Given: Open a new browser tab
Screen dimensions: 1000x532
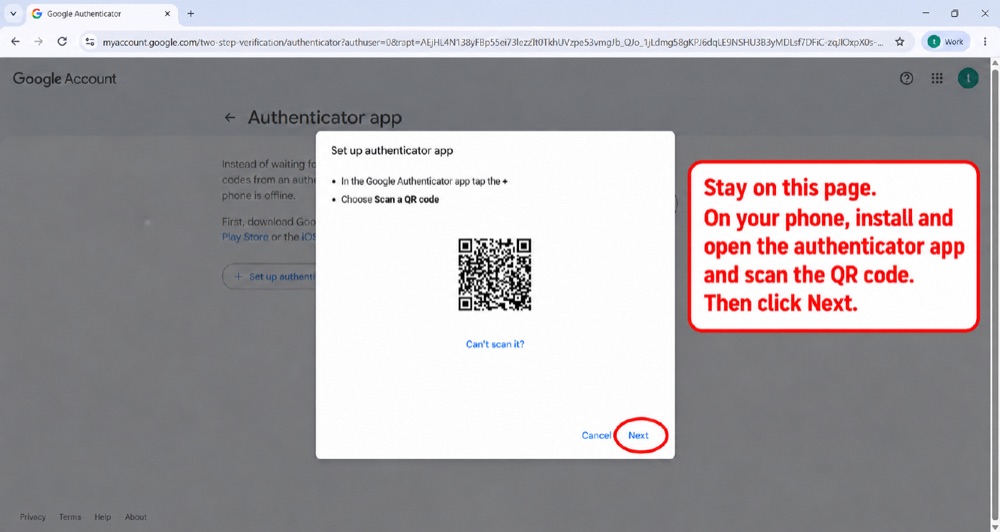Looking at the screenshot, I should click(190, 13).
